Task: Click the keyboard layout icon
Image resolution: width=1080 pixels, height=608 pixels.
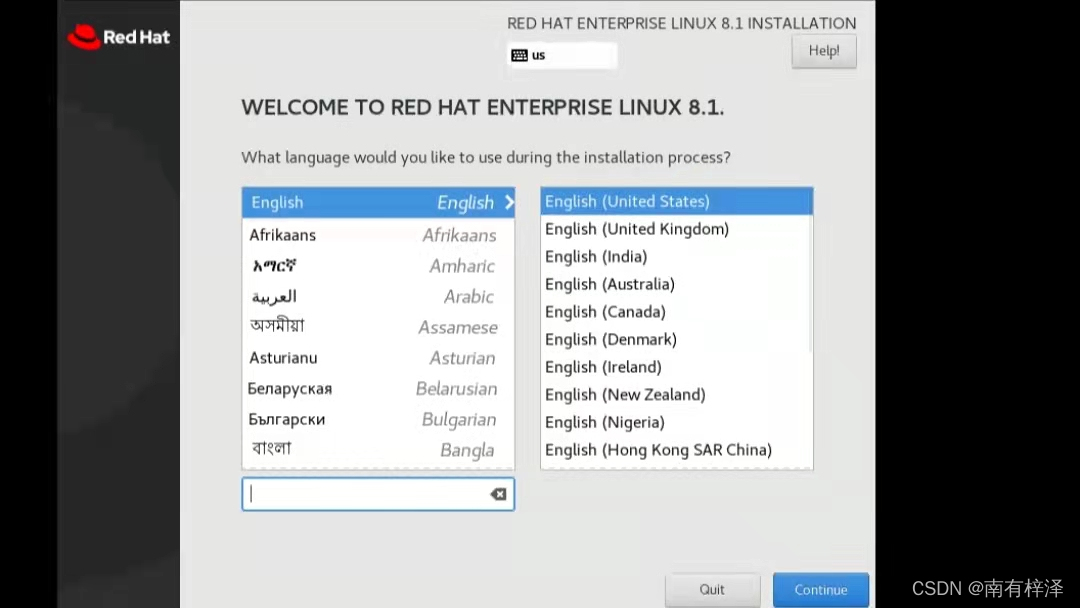Action: coord(519,55)
